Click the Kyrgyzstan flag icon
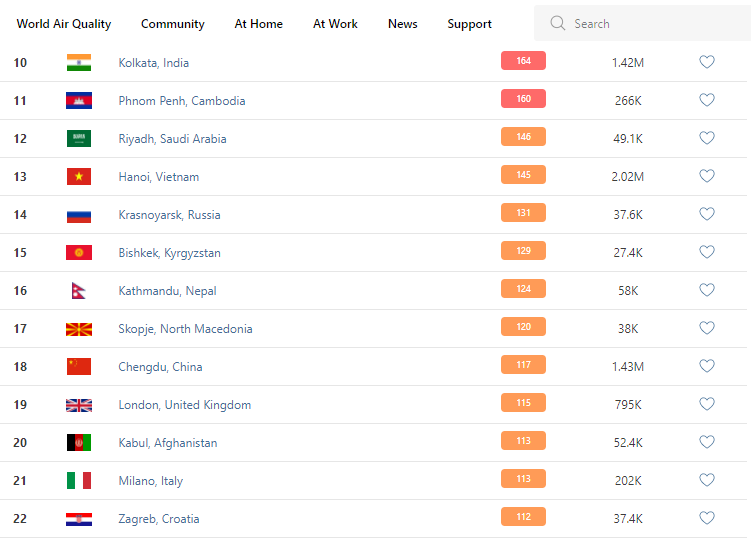Image resolution: width=751 pixels, height=539 pixels. [79, 253]
